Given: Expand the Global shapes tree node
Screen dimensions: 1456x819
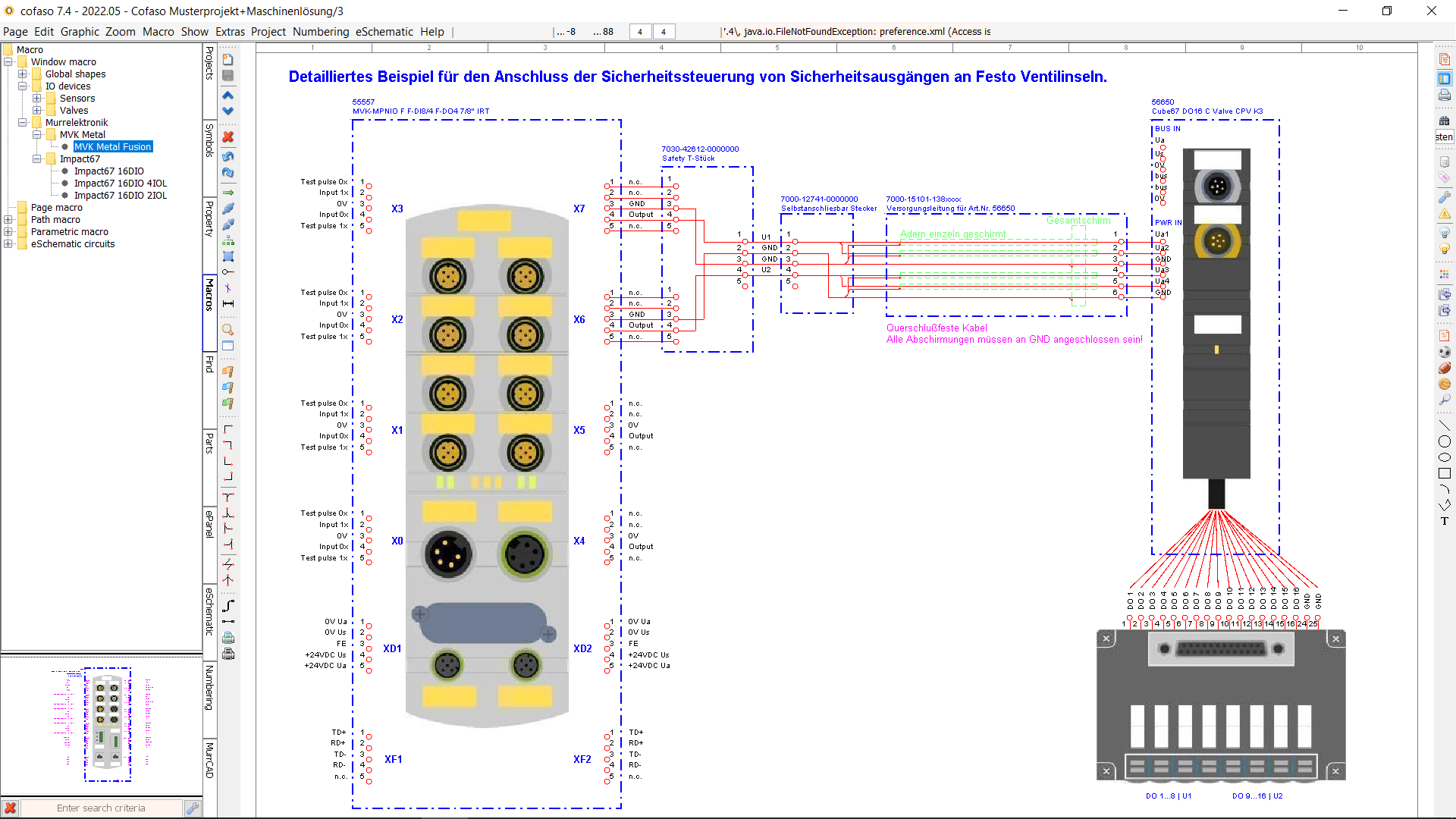Looking at the screenshot, I should click(23, 74).
